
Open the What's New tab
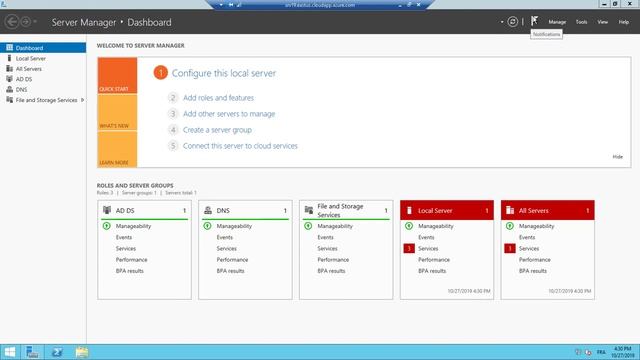pyautogui.click(x=117, y=113)
